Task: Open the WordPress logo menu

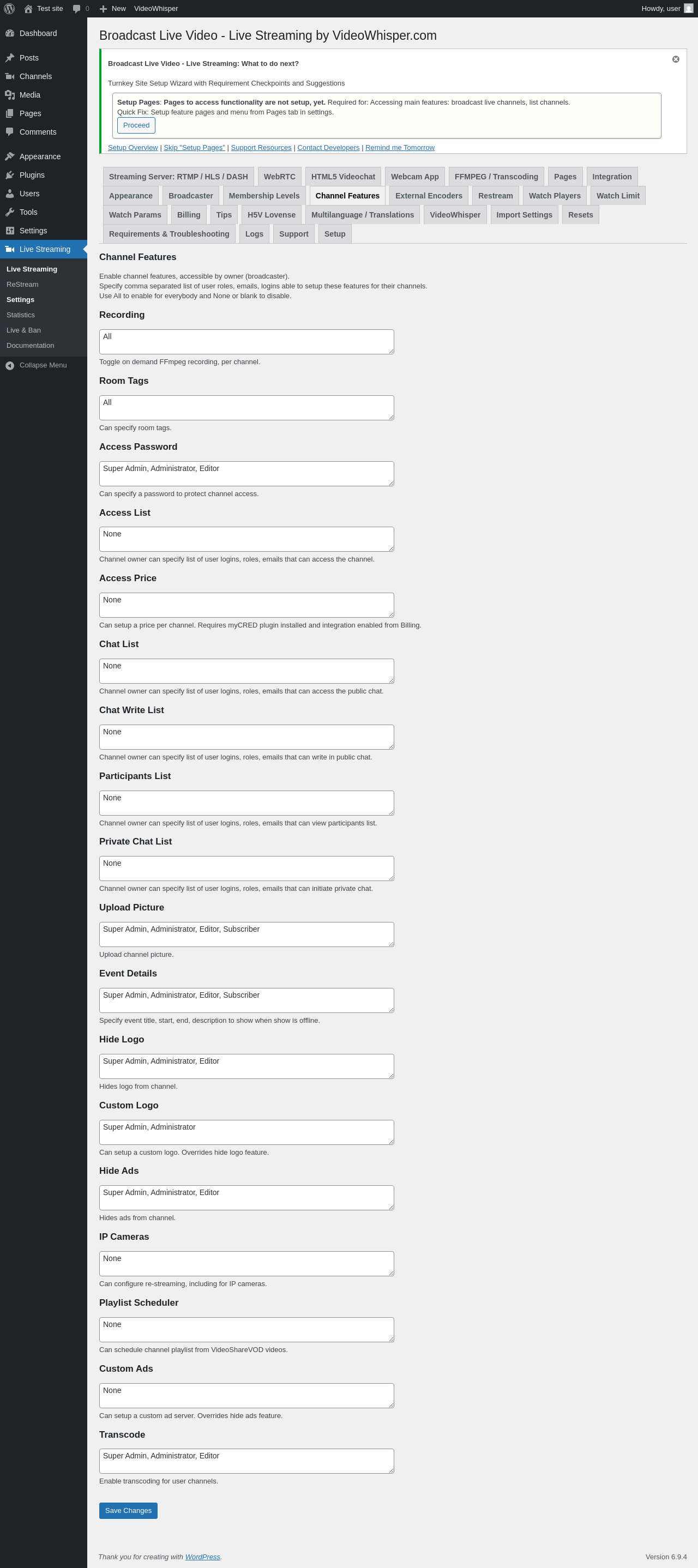Action: pos(9,9)
